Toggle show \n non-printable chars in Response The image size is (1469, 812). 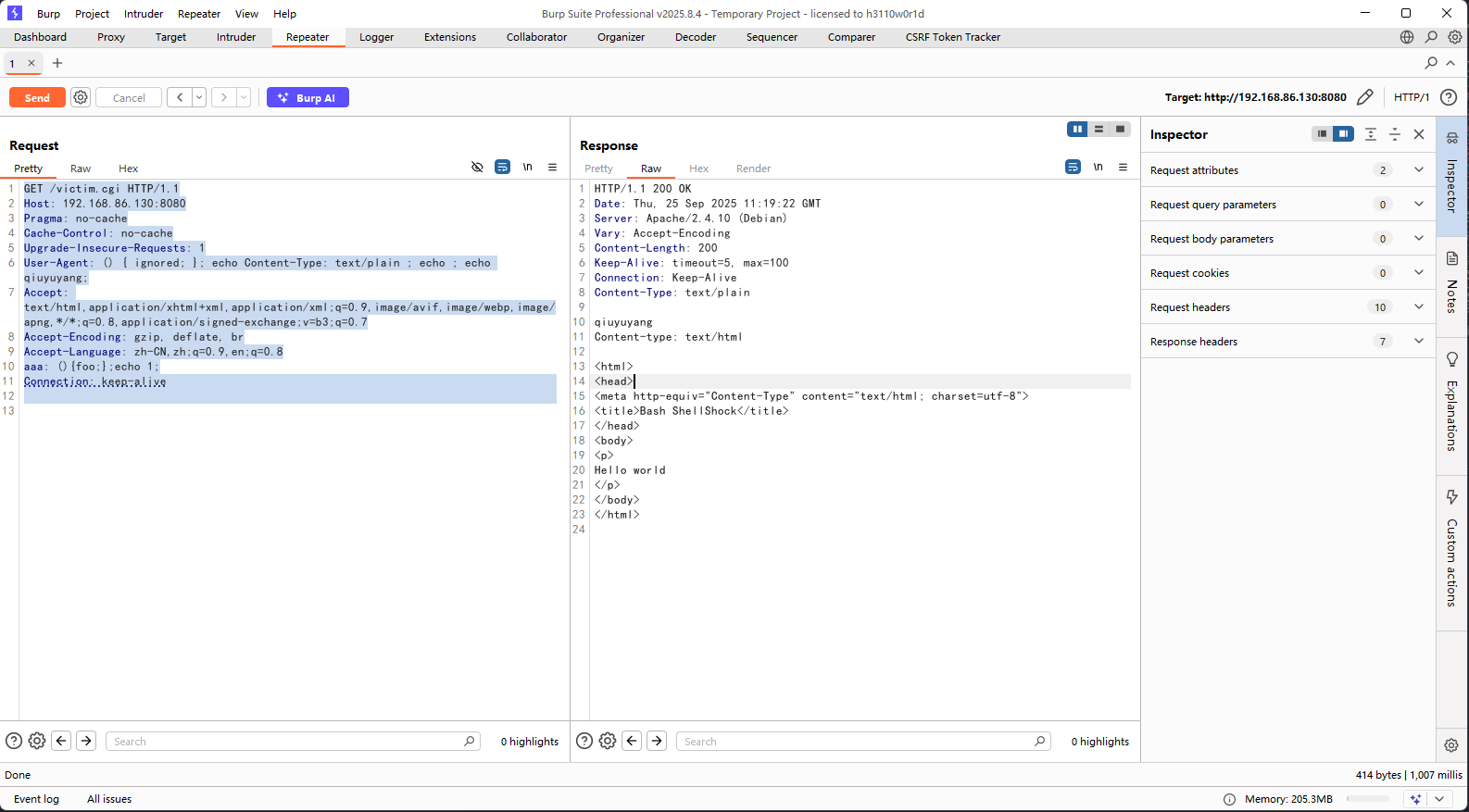[1099, 168]
